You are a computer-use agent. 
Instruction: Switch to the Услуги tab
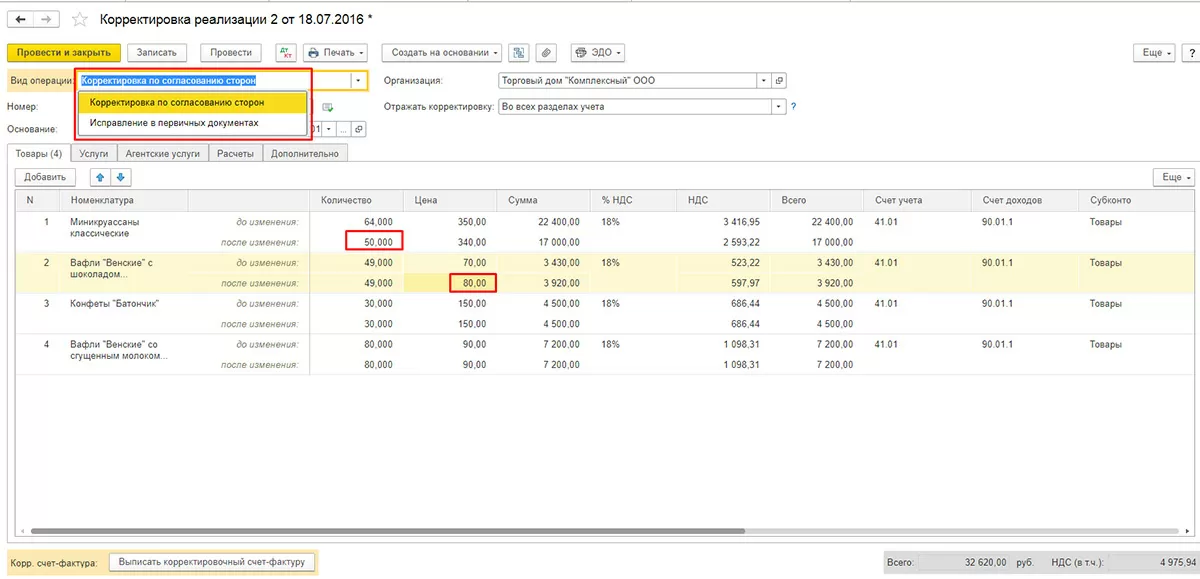tap(93, 153)
